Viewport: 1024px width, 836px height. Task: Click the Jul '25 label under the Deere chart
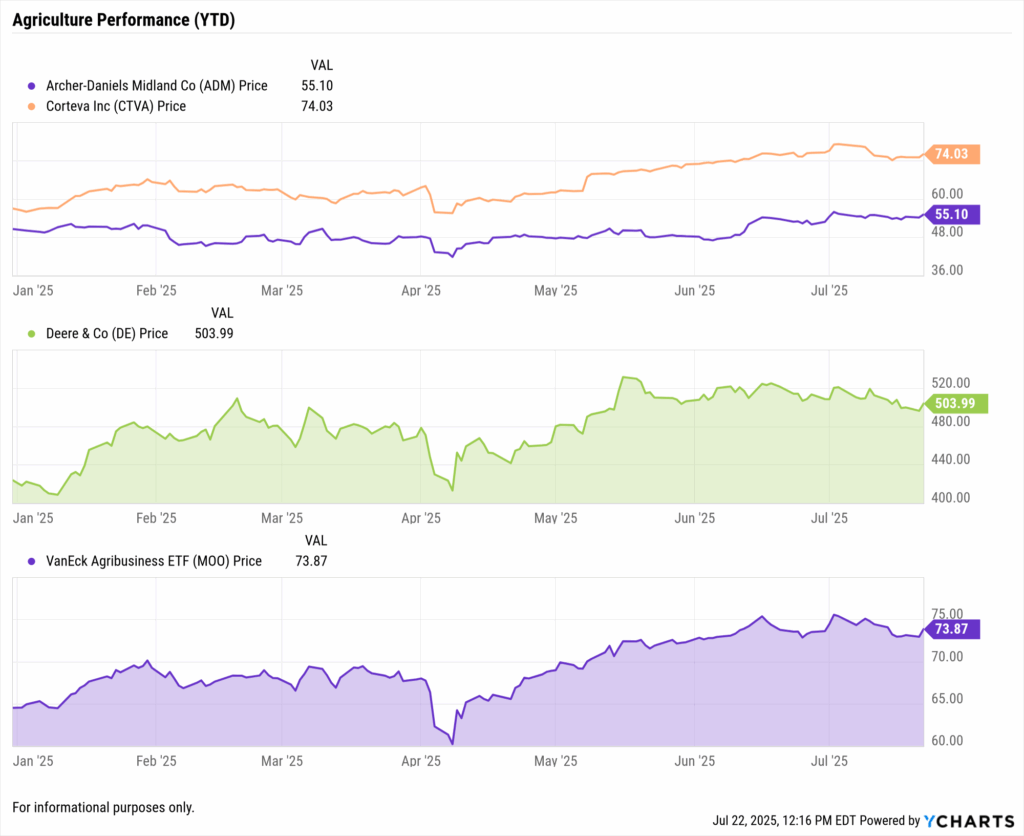tap(829, 518)
